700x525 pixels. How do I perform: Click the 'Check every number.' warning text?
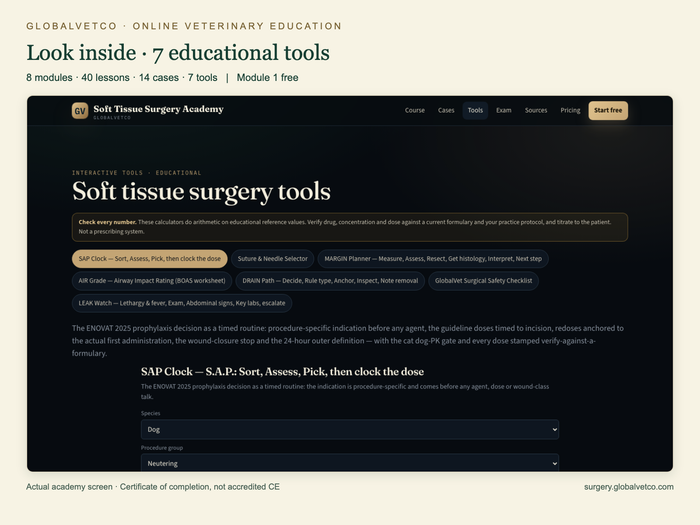[x=108, y=222]
